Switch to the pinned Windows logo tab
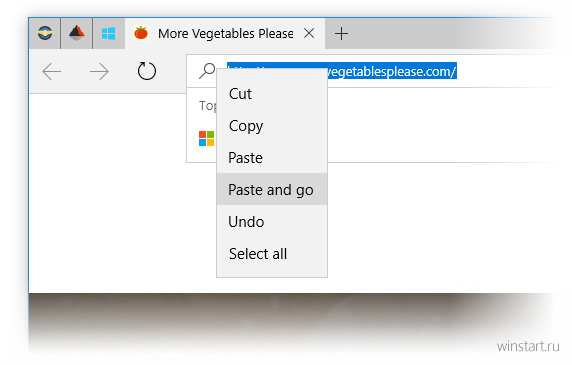Viewport: 572px width, 365px height. point(108,33)
